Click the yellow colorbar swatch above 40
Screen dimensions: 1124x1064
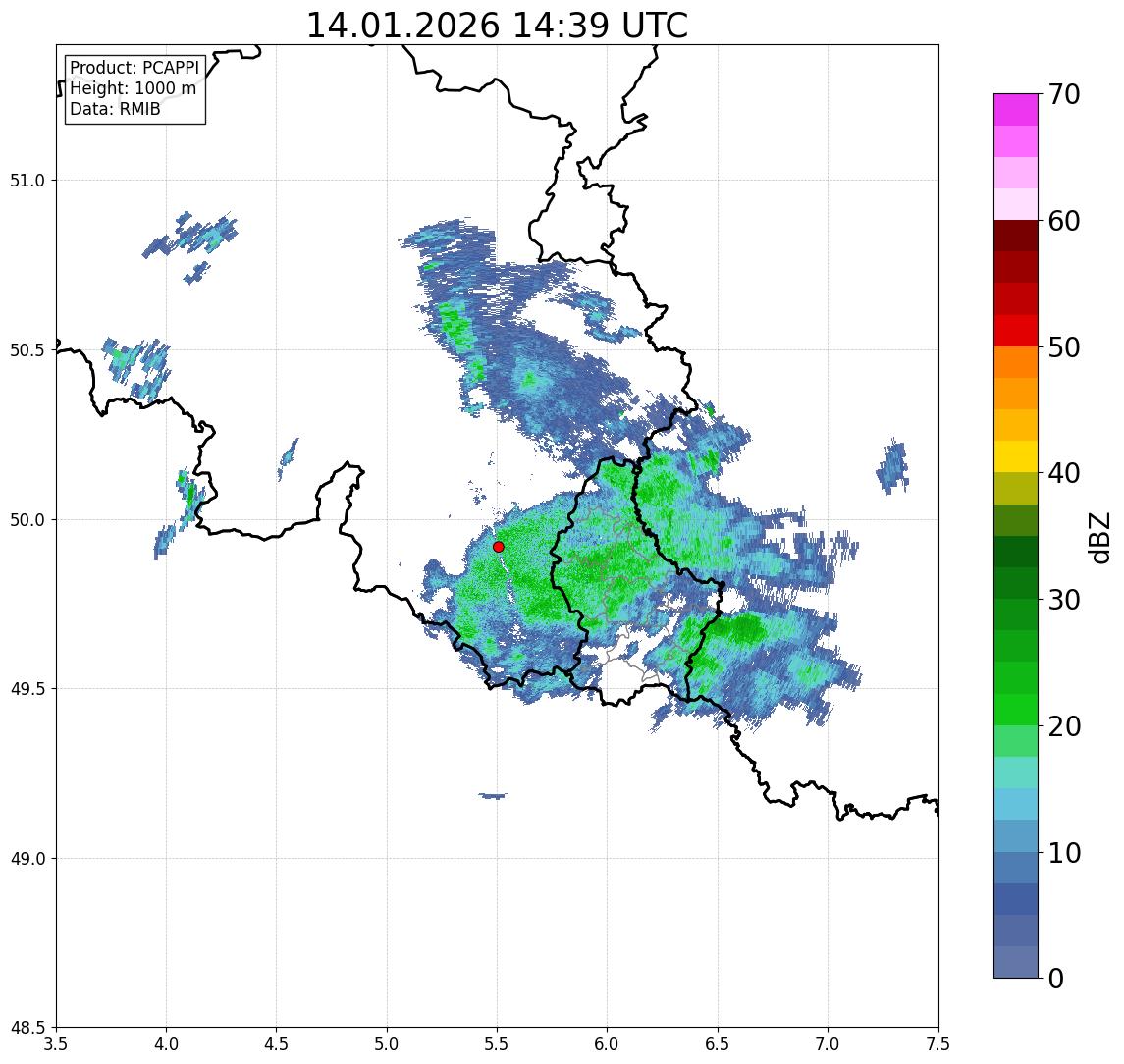[x=1016, y=456]
